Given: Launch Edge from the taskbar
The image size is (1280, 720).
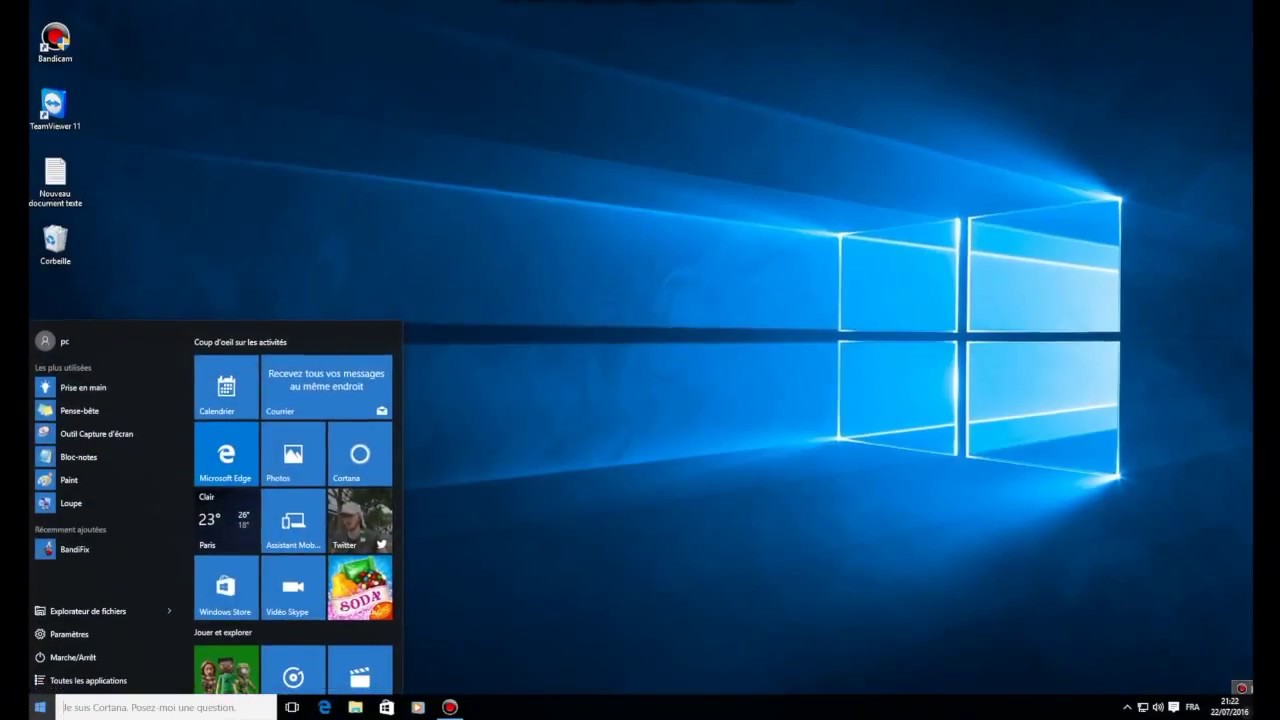Looking at the screenshot, I should point(324,707).
